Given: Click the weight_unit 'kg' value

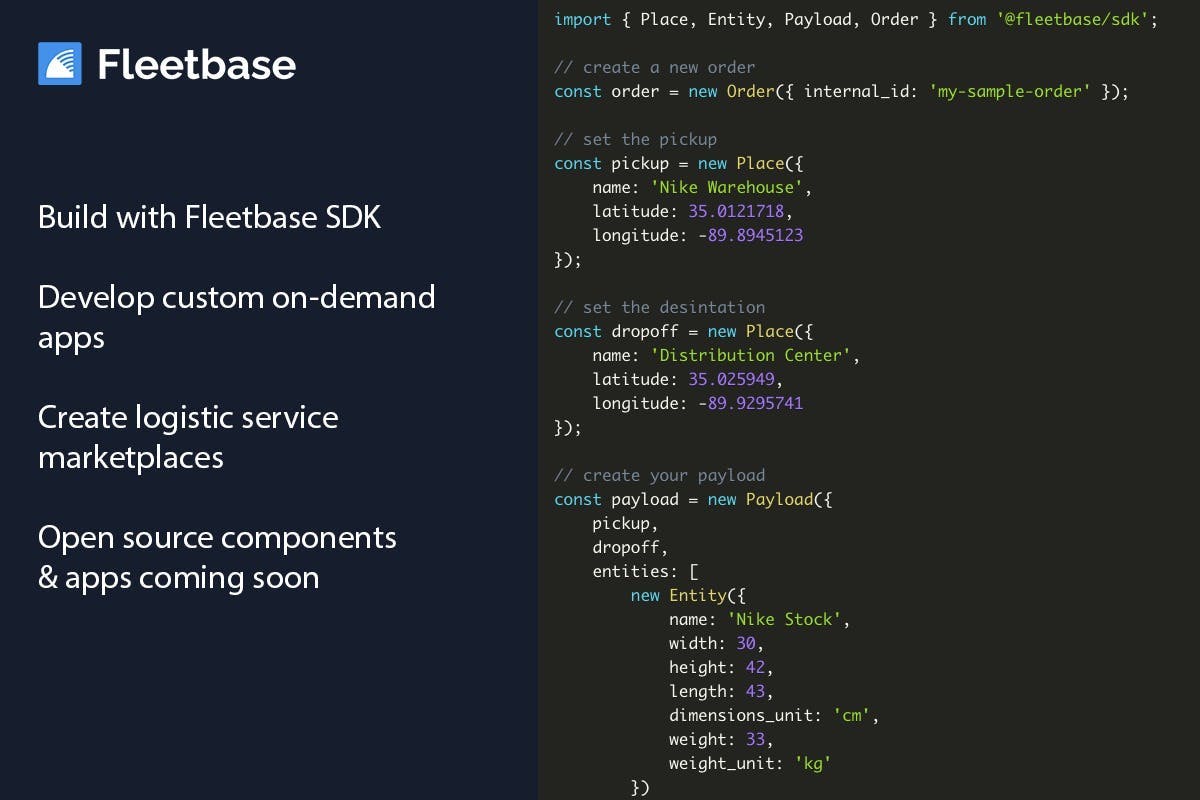Looking at the screenshot, I should [x=813, y=763].
